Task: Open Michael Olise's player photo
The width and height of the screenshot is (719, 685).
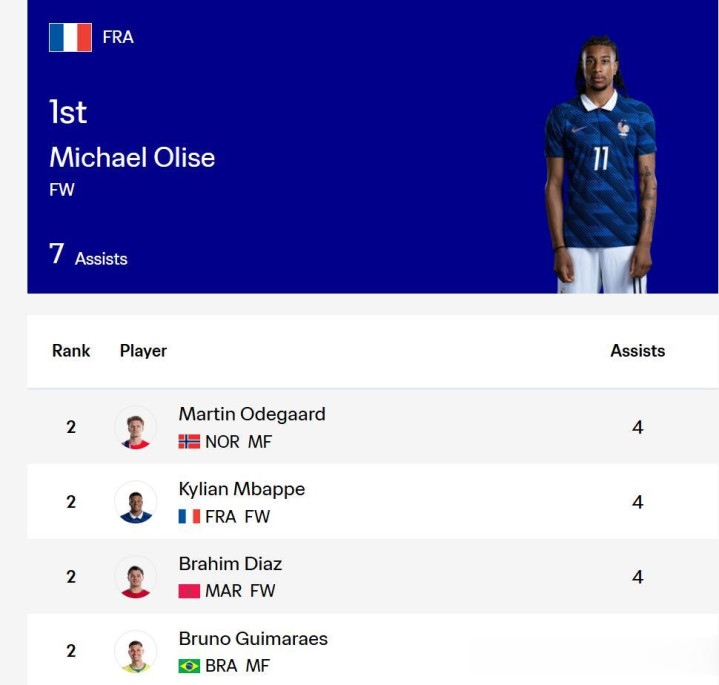Action: coord(601,164)
